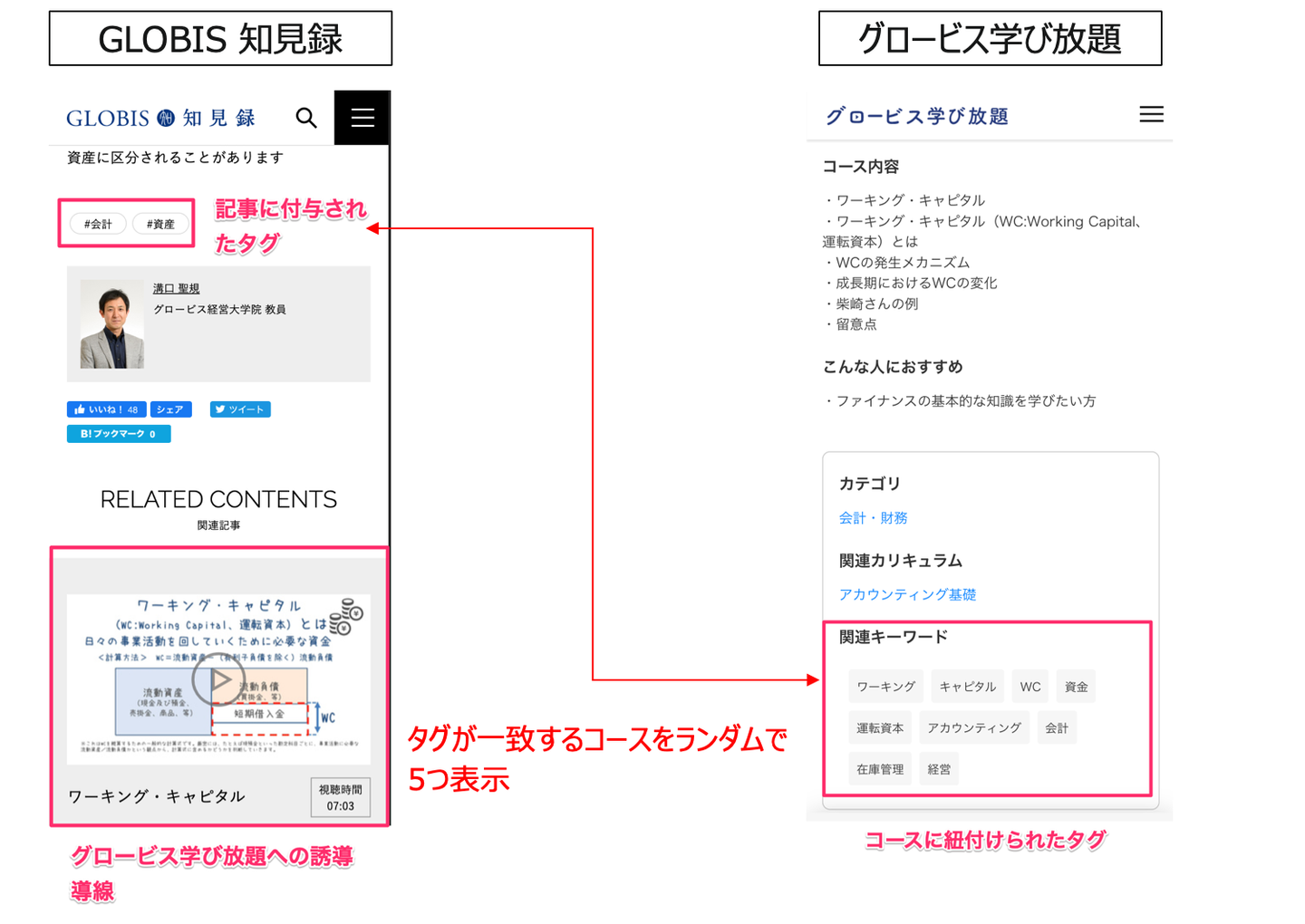Open the black hamburger menu in GLOBIS 知見録

pos(362,118)
